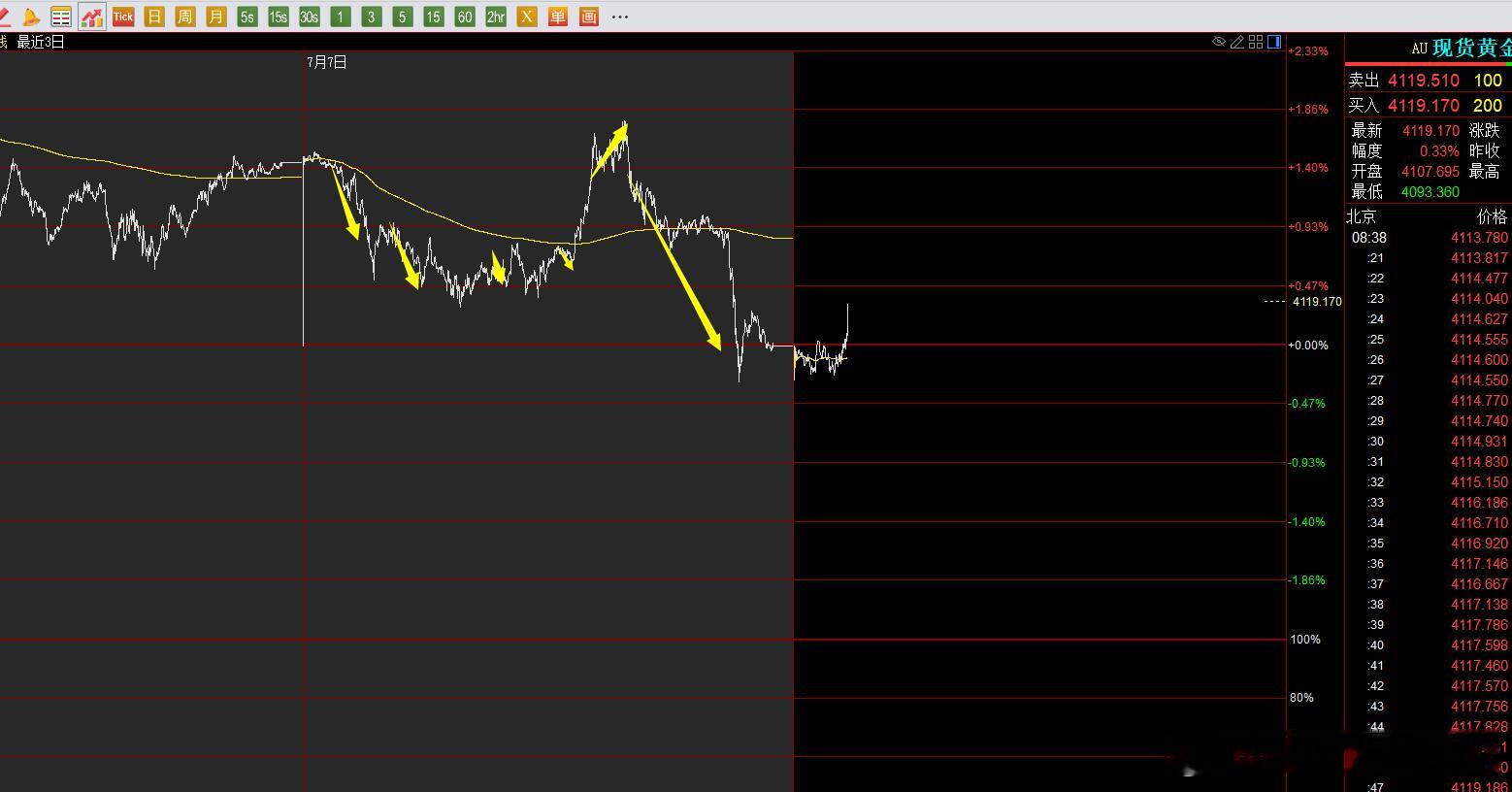Click the current price tag 4119.170 on axis

tap(1317, 302)
